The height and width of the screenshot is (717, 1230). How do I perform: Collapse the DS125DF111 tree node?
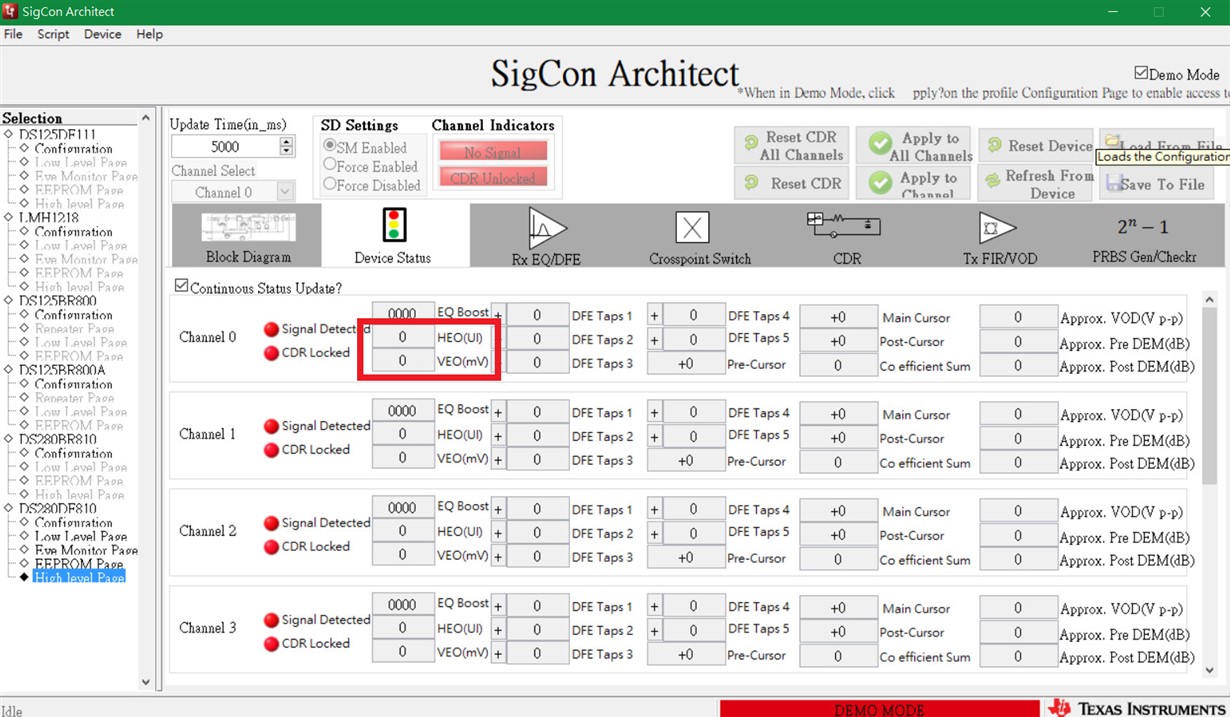[x=8, y=134]
